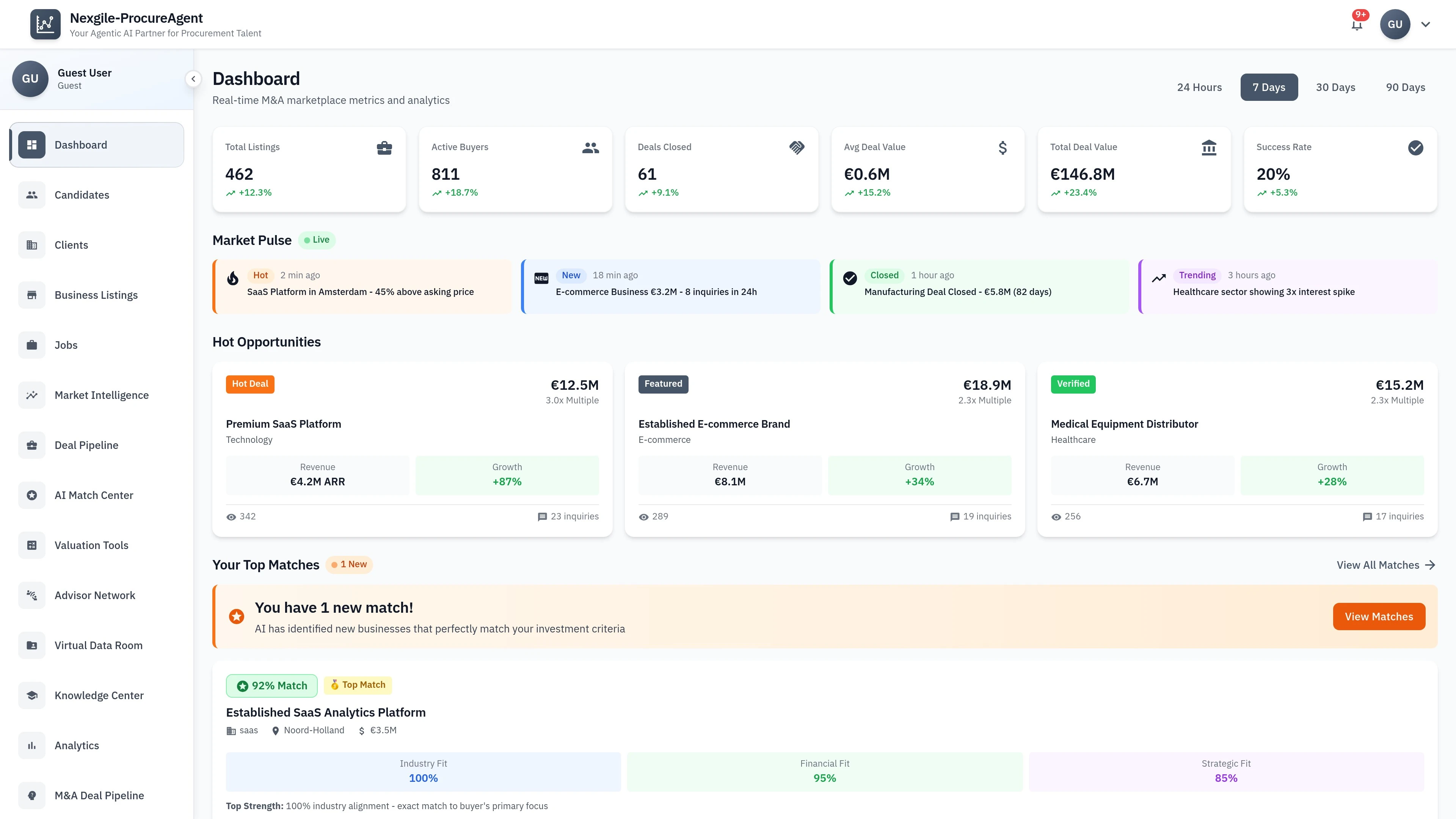The width and height of the screenshot is (1456, 819).
Task: Switch to the Dashboard section
Action: click(80, 145)
